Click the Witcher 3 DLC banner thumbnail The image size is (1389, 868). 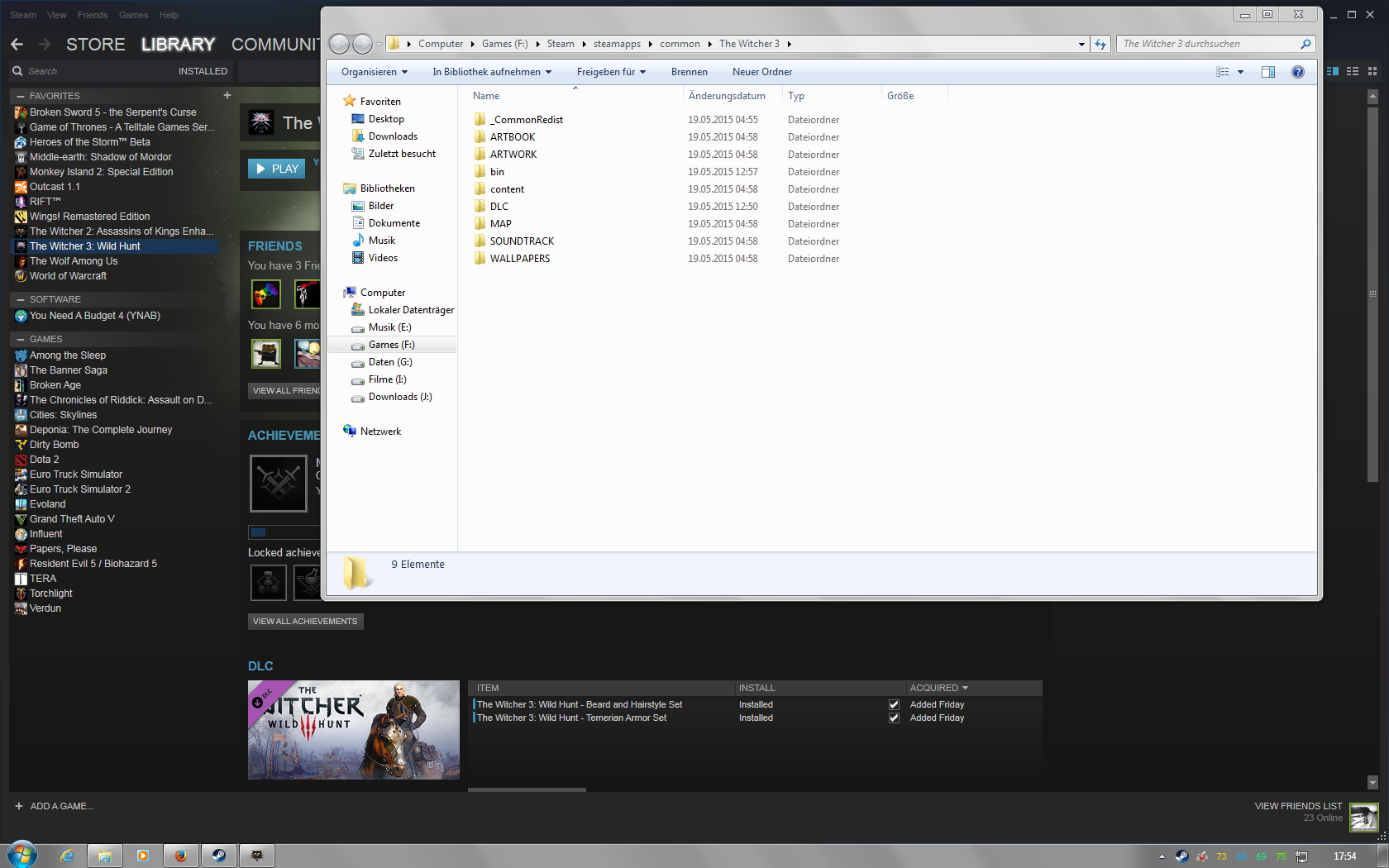[x=354, y=730]
